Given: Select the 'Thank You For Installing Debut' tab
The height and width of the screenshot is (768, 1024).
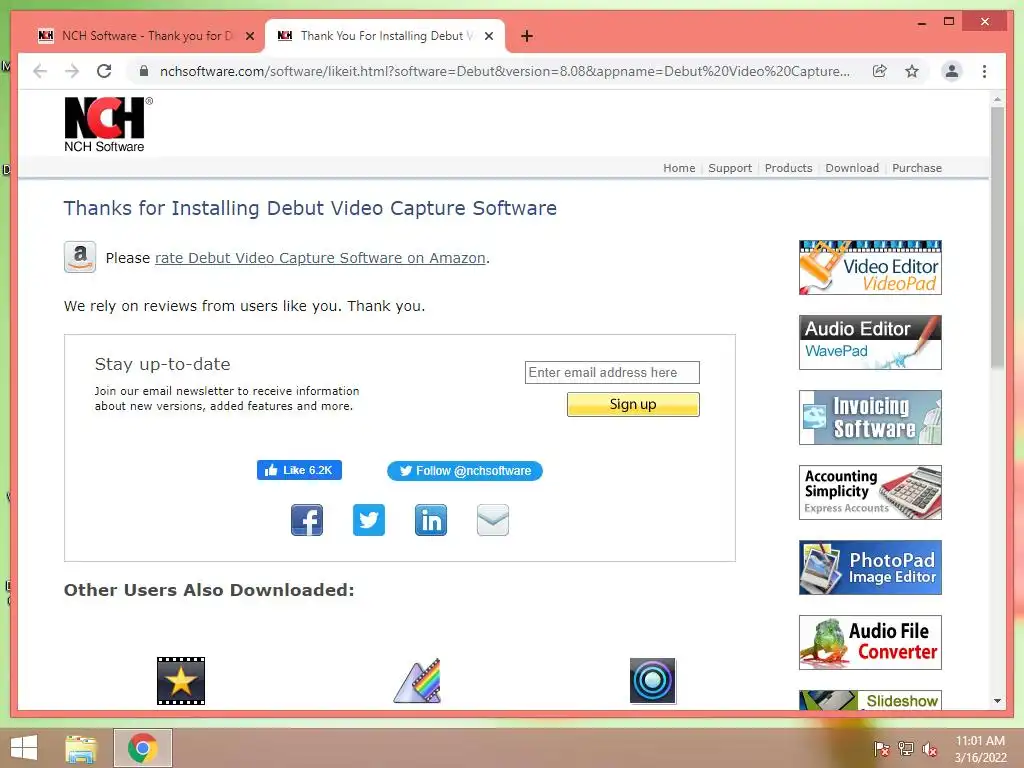Looking at the screenshot, I should click(385, 36).
